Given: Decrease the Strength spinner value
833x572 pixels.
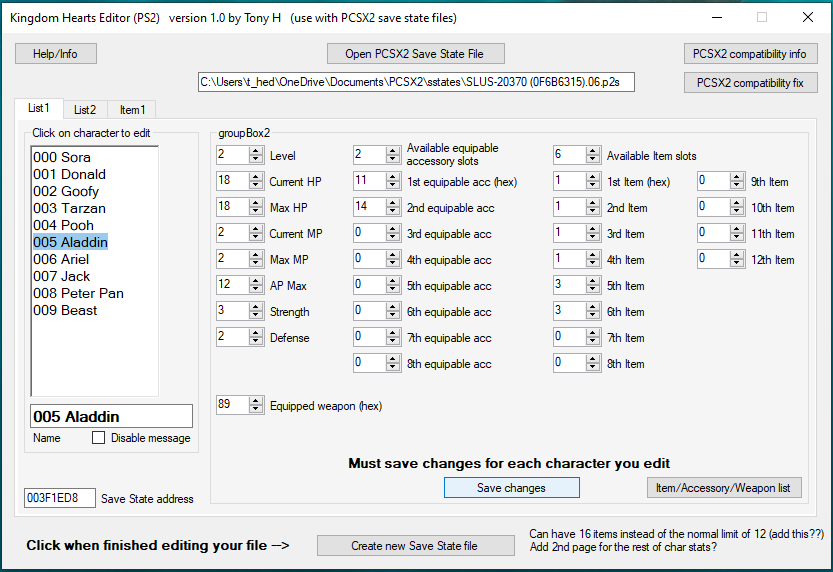Looking at the screenshot, I should tap(256, 316).
